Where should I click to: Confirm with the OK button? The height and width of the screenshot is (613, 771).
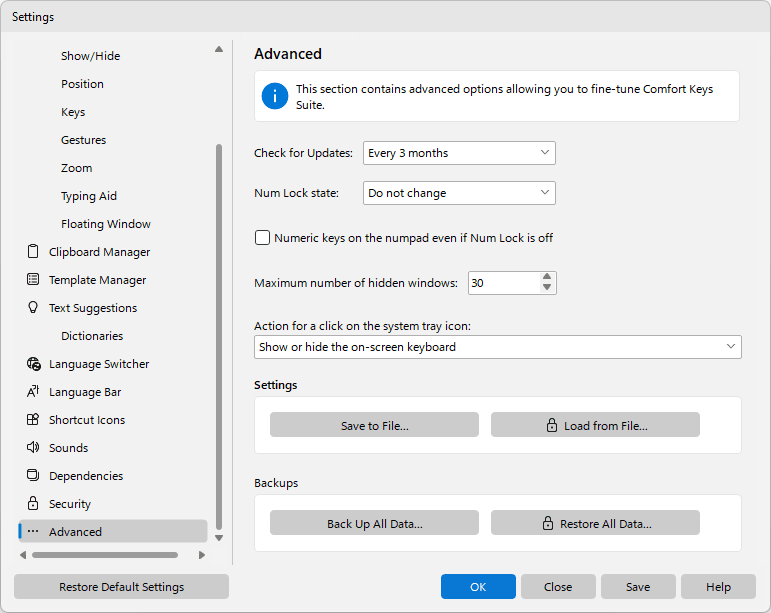click(478, 586)
